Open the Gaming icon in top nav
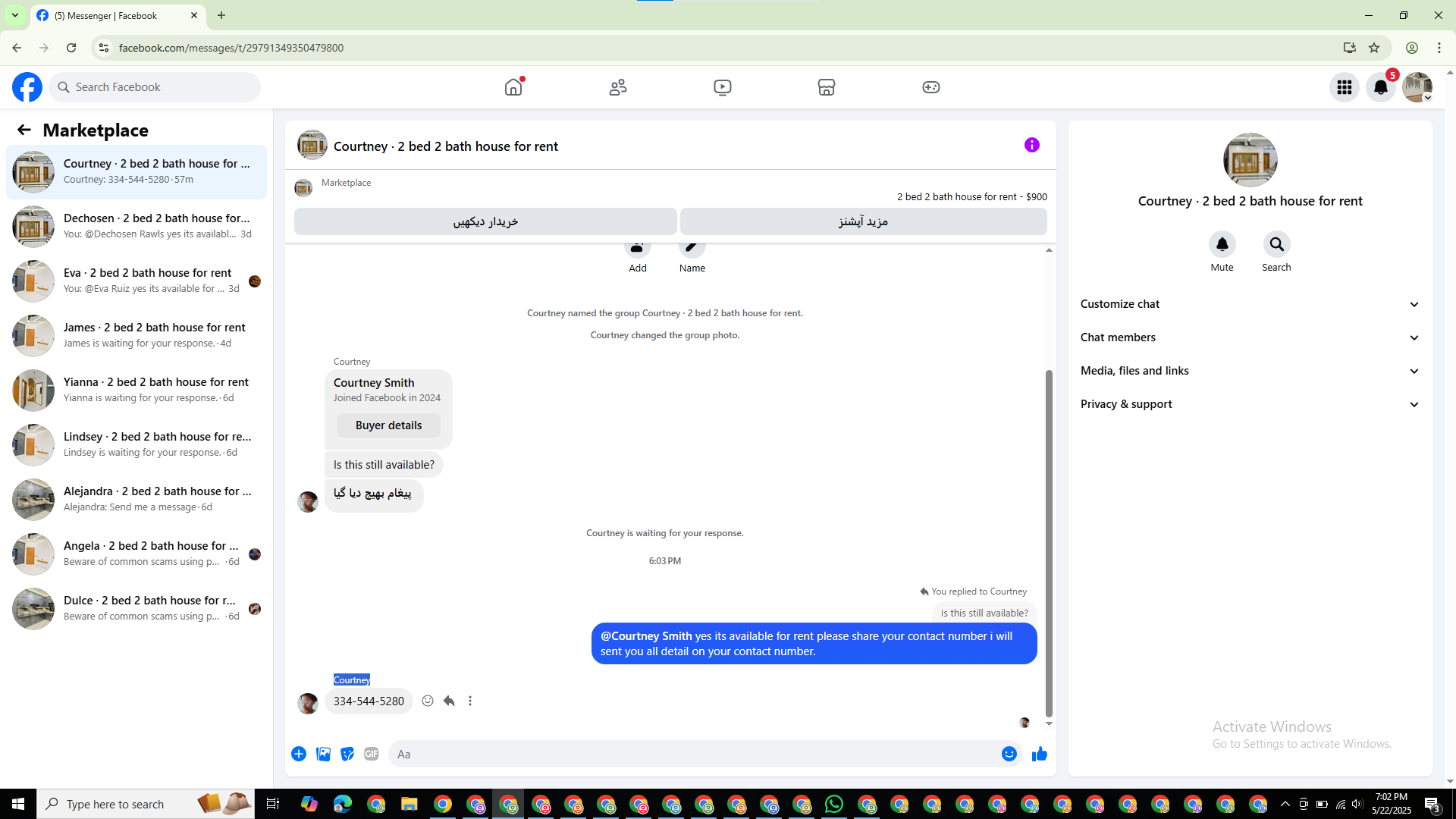The image size is (1456, 819). [931, 87]
